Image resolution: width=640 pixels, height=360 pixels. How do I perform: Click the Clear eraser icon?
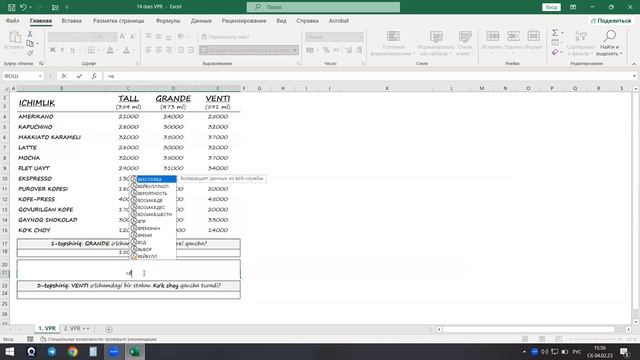point(555,52)
